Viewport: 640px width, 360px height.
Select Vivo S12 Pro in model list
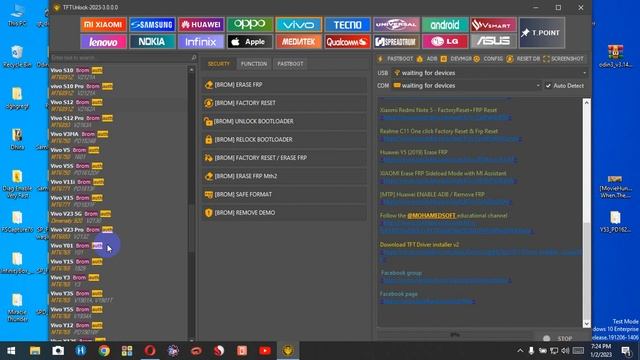(118, 122)
